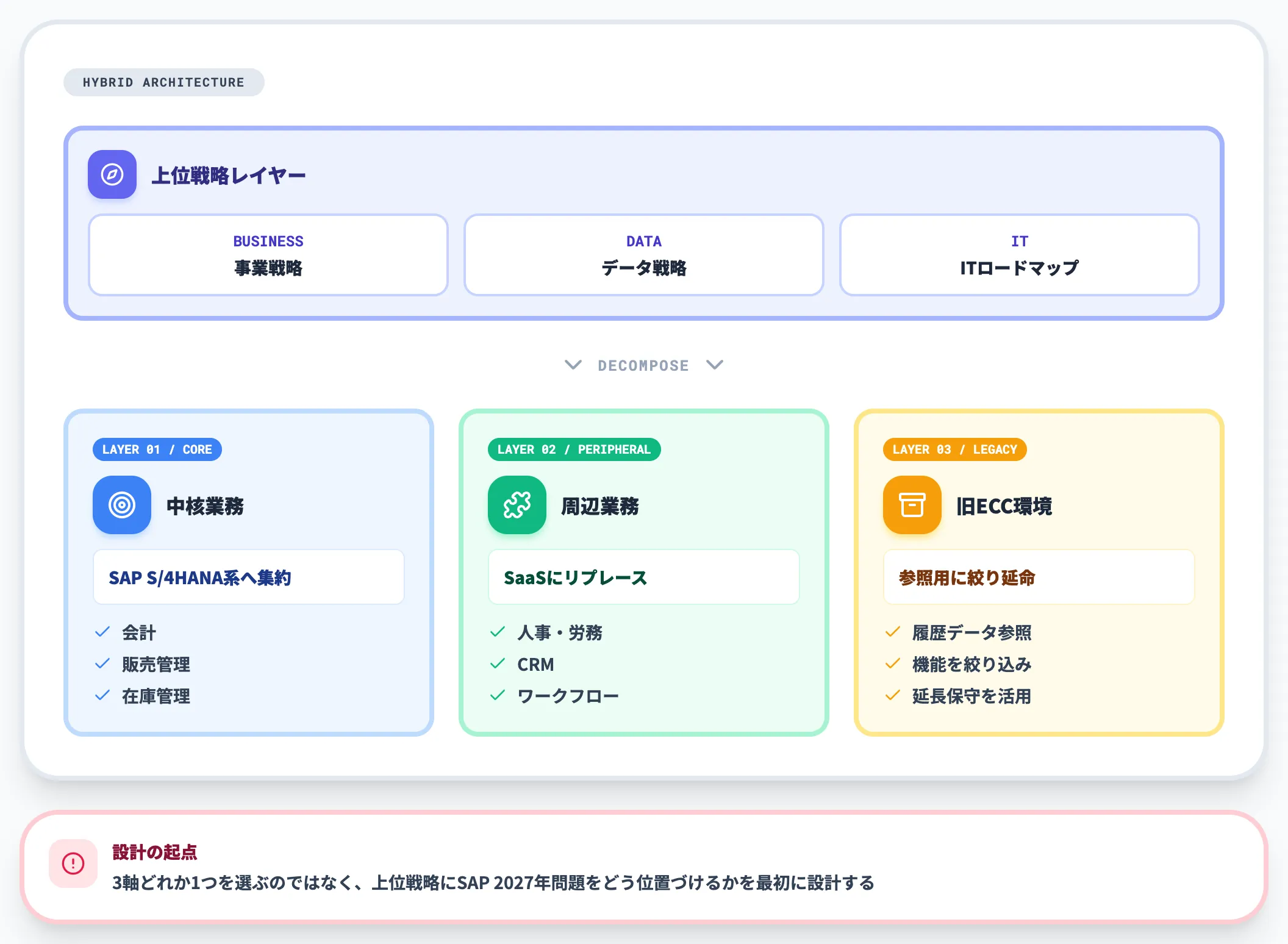Click the LAYER 03 / LEGACY badge
This screenshot has height=944, width=1288.
[x=955, y=449]
